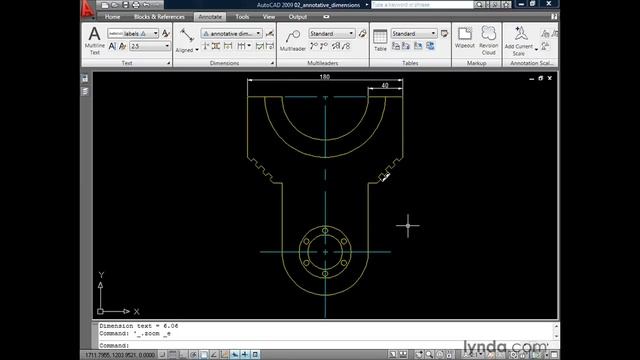Click the ribbon minimize toggle button after Output
Screen dimensions: 640x360
(326, 17)
